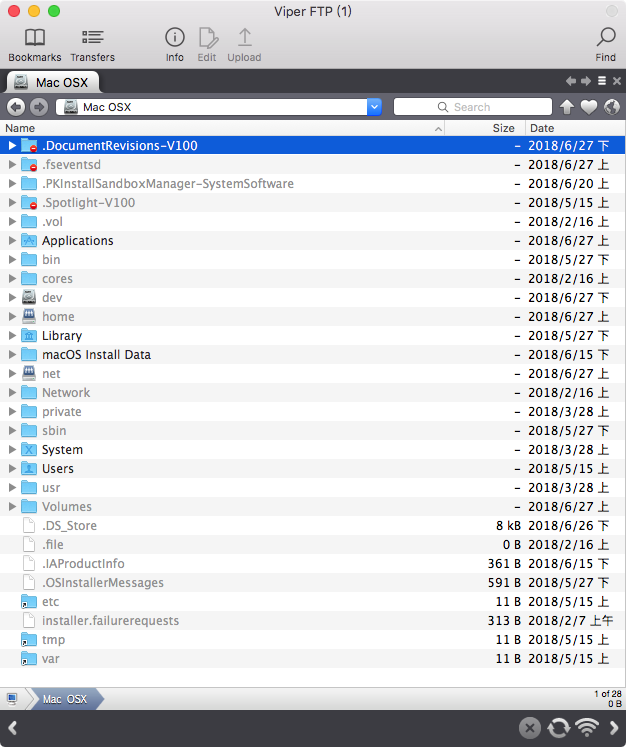The height and width of the screenshot is (747, 626).
Task: Click the System folder icon
Action: point(29,450)
